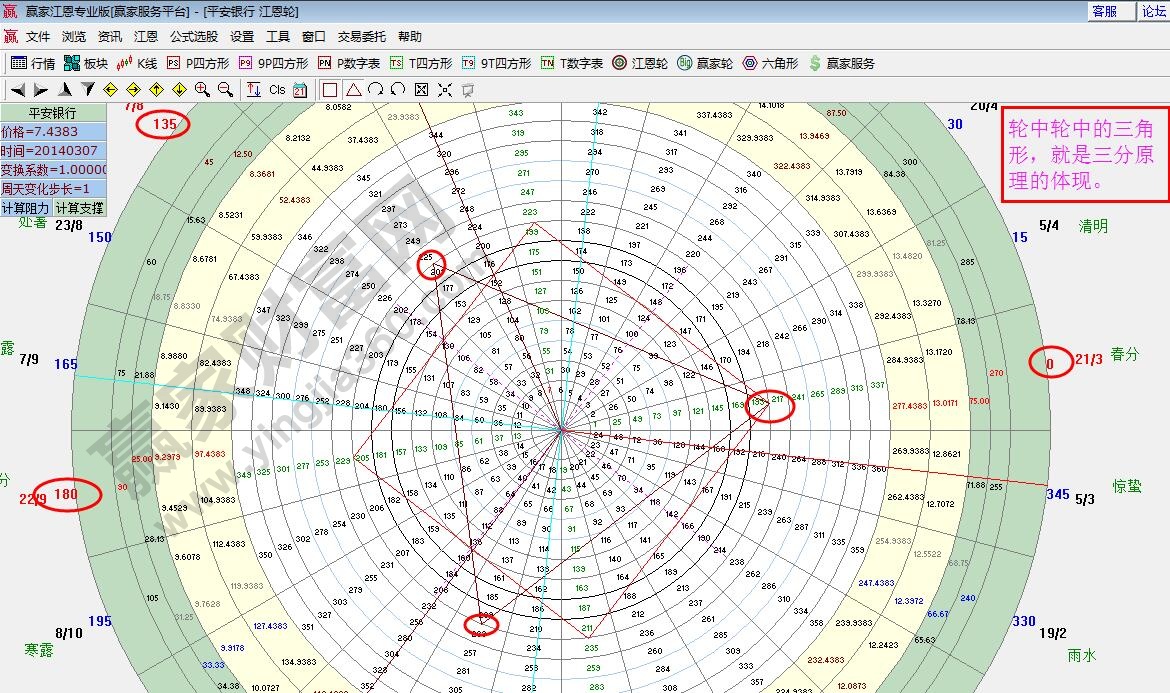Click the calendar date icon
The height and width of the screenshot is (693, 1170).
300,89
